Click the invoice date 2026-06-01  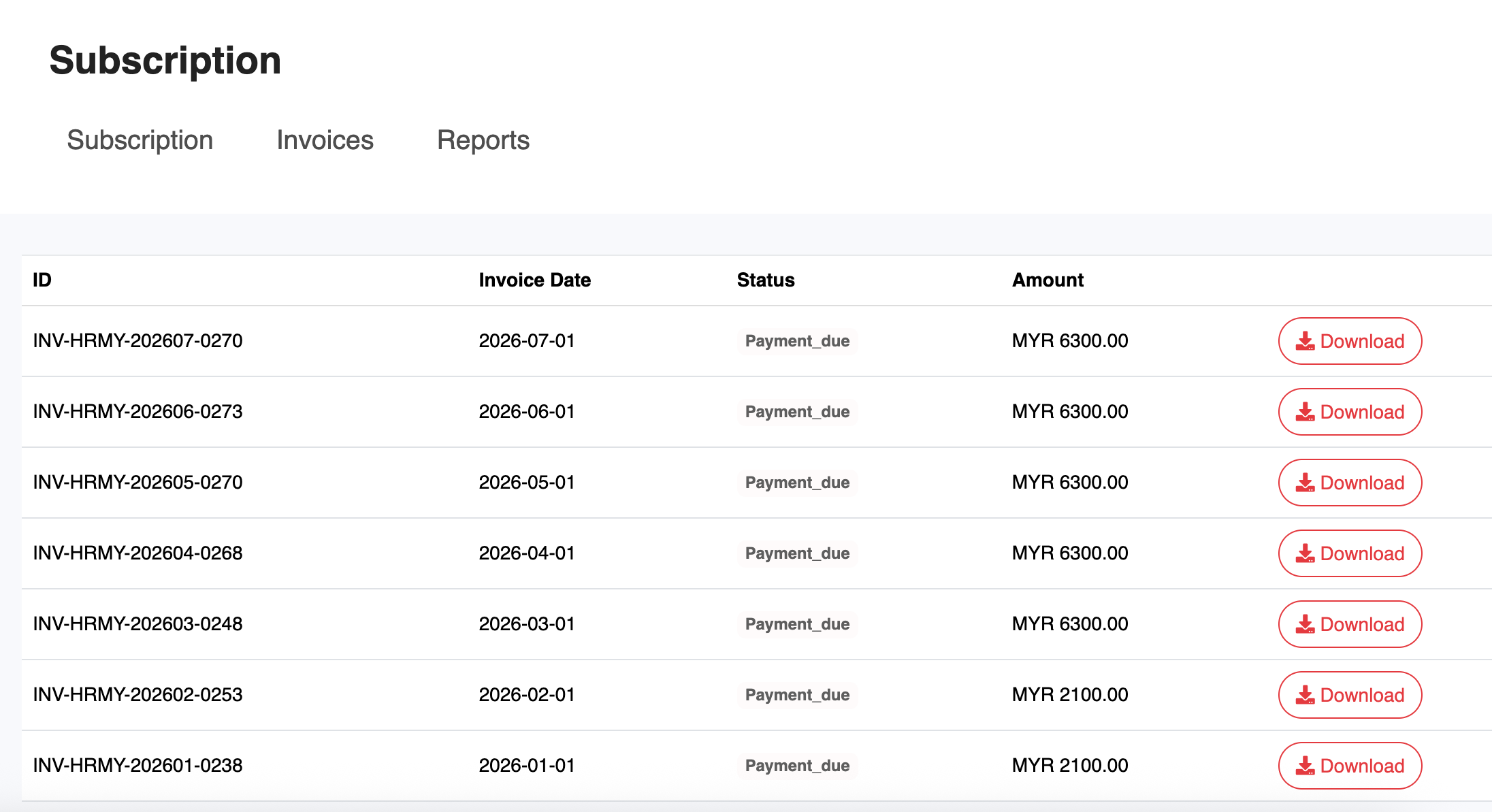[527, 412]
